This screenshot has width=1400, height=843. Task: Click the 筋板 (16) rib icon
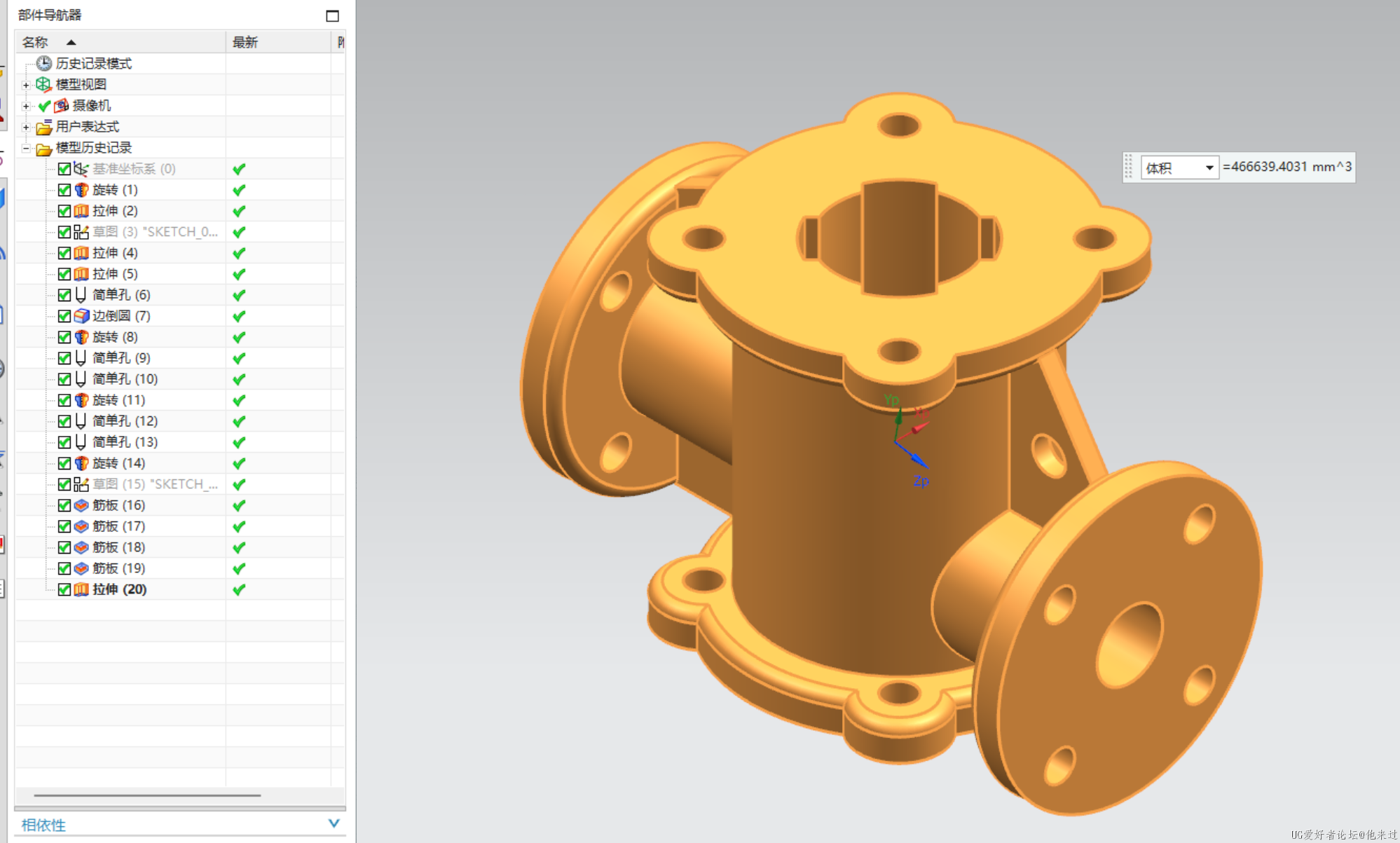(81, 505)
